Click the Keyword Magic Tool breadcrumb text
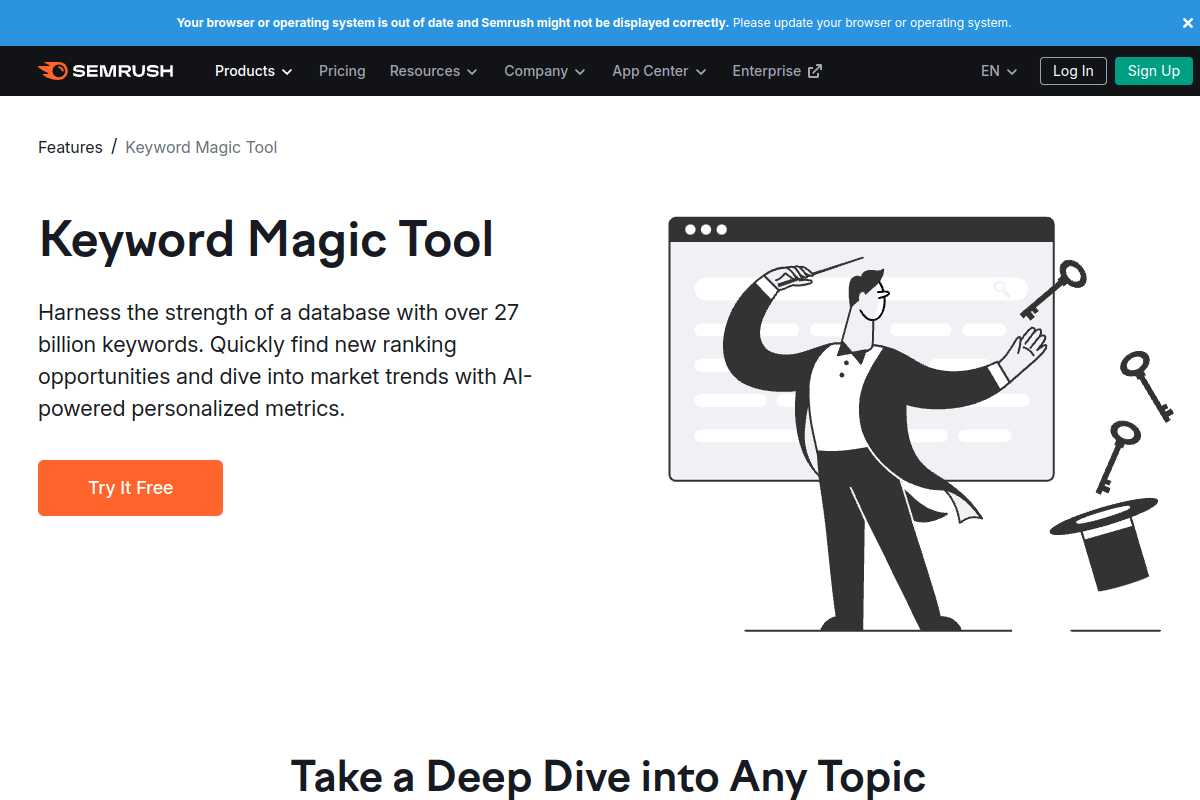This screenshot has height=800, width=1200. (201, 147)
